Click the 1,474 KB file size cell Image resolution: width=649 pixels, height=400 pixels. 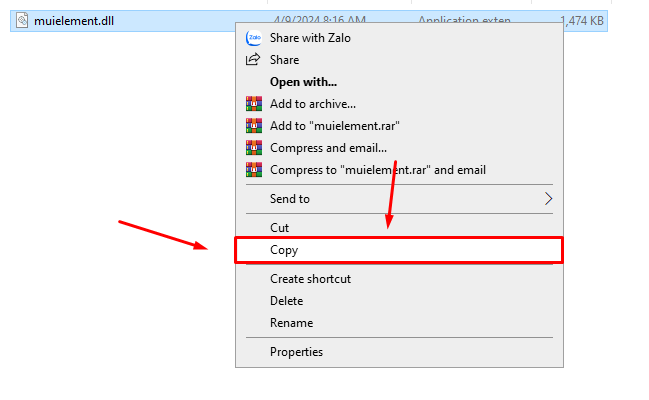(578, 21)
